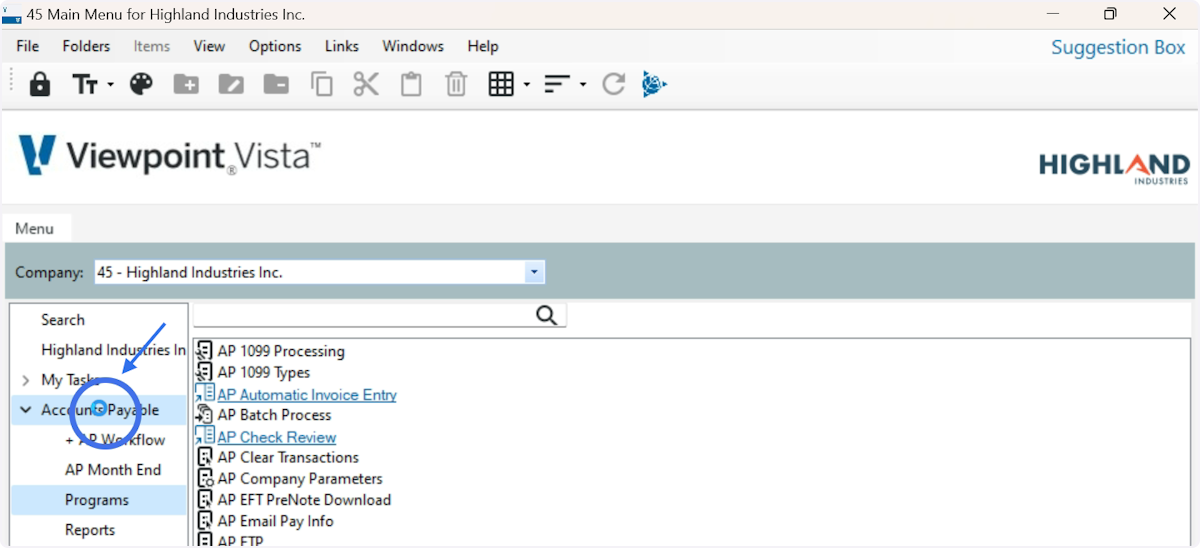Click the icon beside AP Batch Process
The height and width of the screenshot is (548, 1200).
tap(204, 415)
